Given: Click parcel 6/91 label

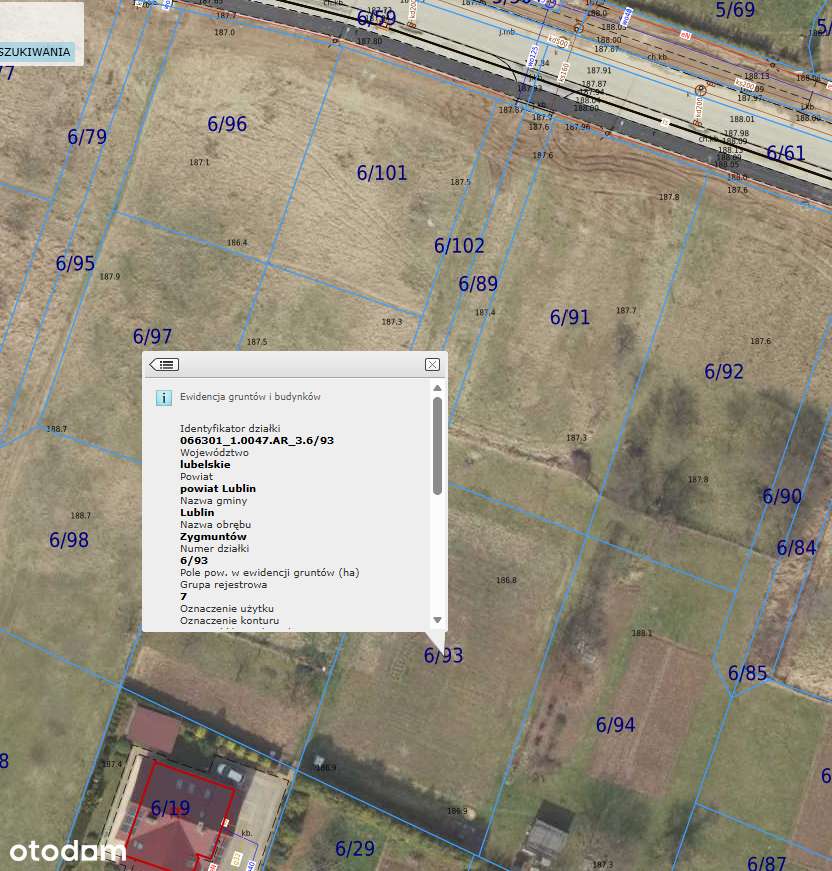Looking at the screenshot, I should [570, 317].
